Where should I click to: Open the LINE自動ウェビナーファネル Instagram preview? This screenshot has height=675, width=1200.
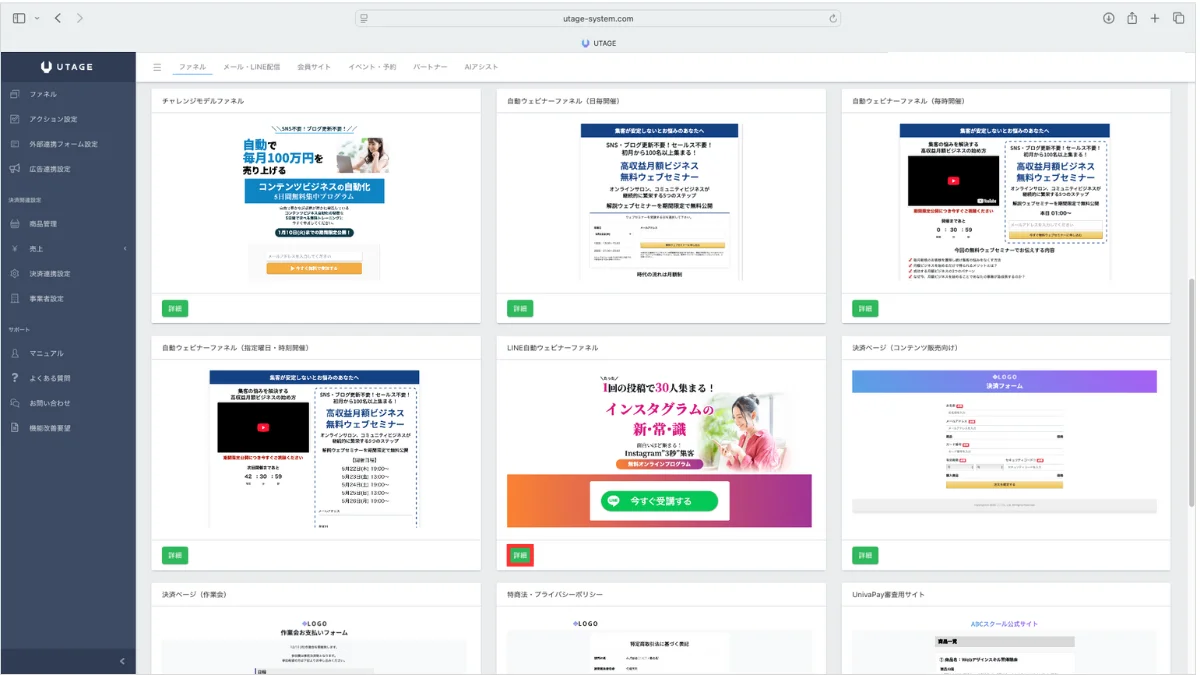coord(660,449)
